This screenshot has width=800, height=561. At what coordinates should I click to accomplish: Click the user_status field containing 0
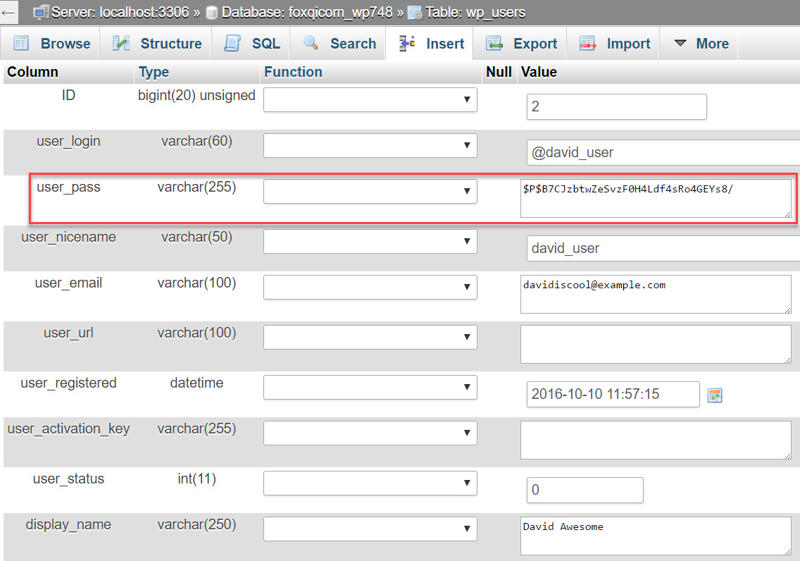585,490
